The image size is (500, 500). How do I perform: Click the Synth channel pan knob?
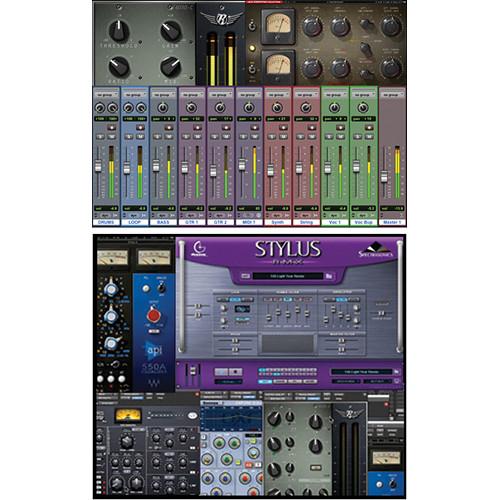click(277, 108)
